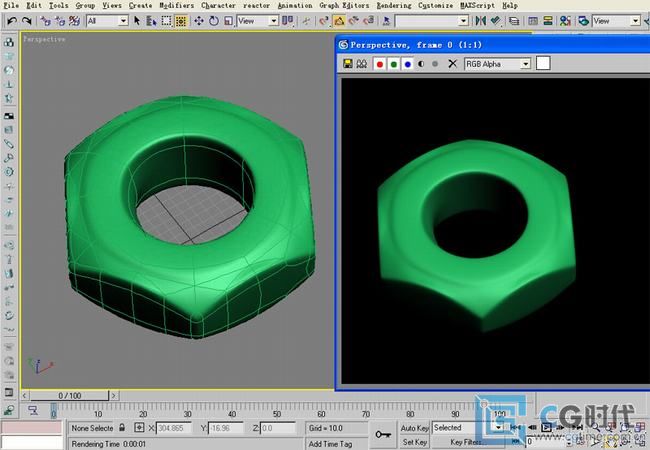
Task: Toggle the Spinner Snap icon
Action: pos(368,21)
